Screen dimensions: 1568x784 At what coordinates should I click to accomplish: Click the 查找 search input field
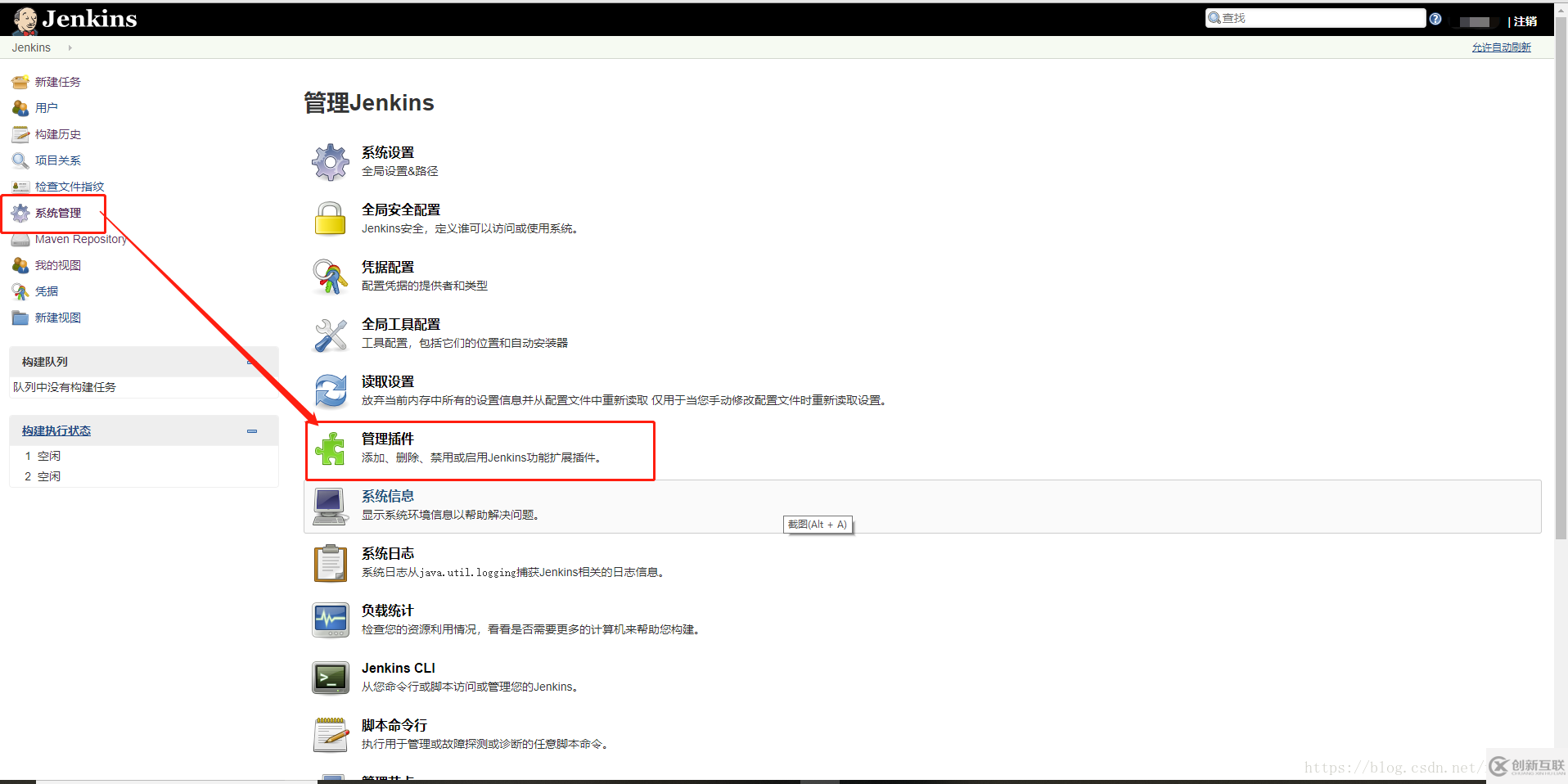(1318, 17)
